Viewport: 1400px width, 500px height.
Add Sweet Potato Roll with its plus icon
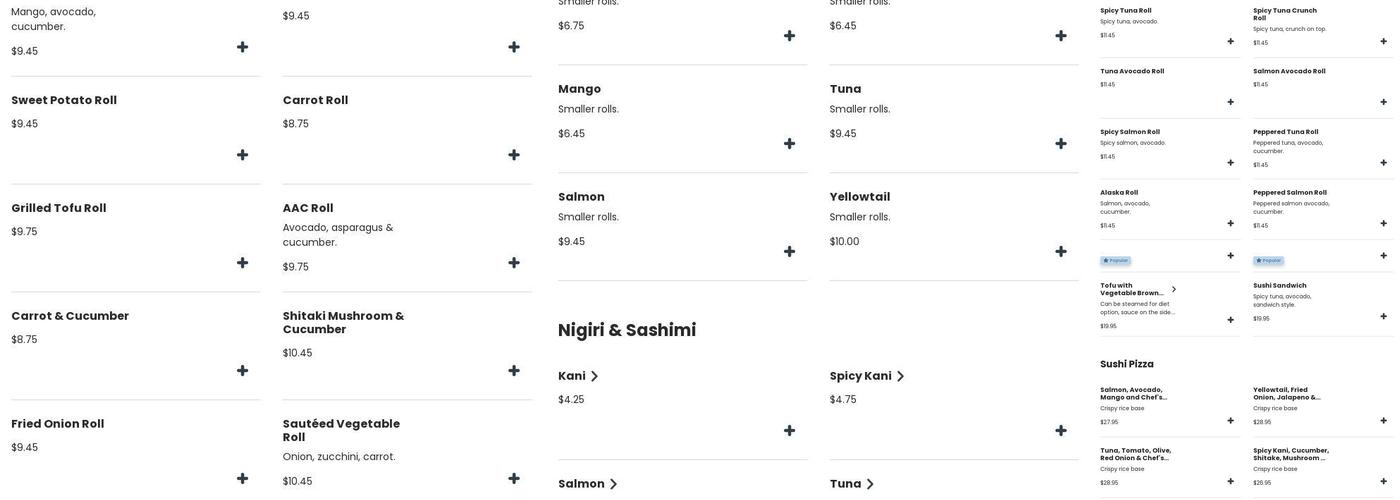(242, 155)
